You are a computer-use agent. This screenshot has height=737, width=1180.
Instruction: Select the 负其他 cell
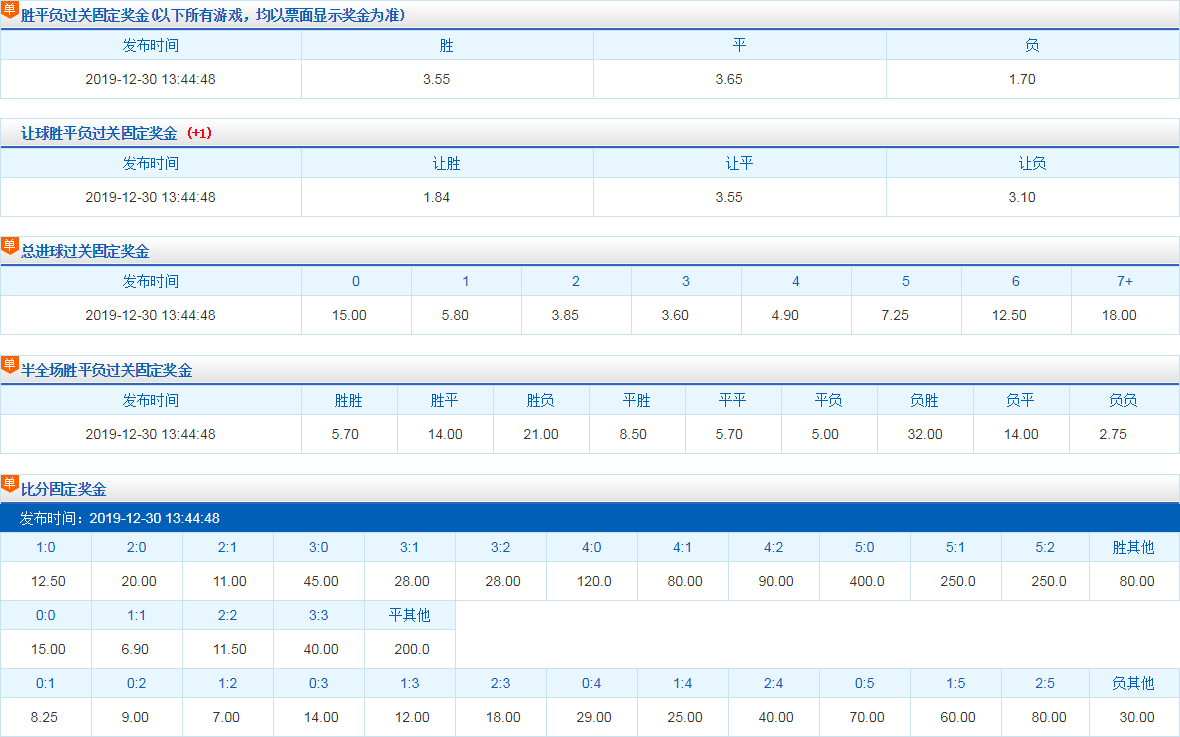[x=1134, y=683]
